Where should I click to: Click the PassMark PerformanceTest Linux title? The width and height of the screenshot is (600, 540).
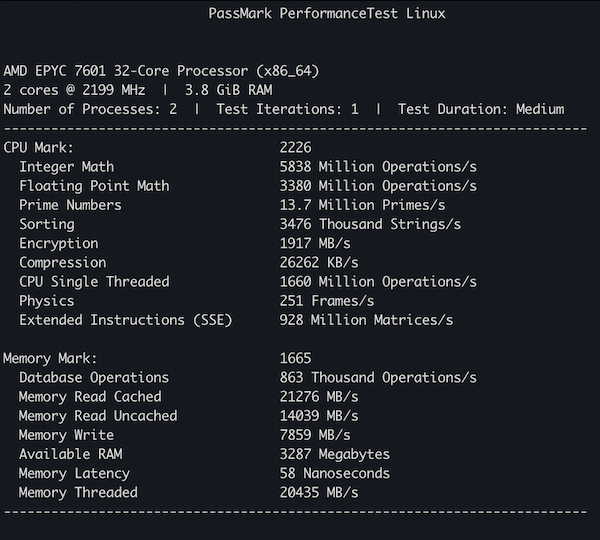[327, 14]
